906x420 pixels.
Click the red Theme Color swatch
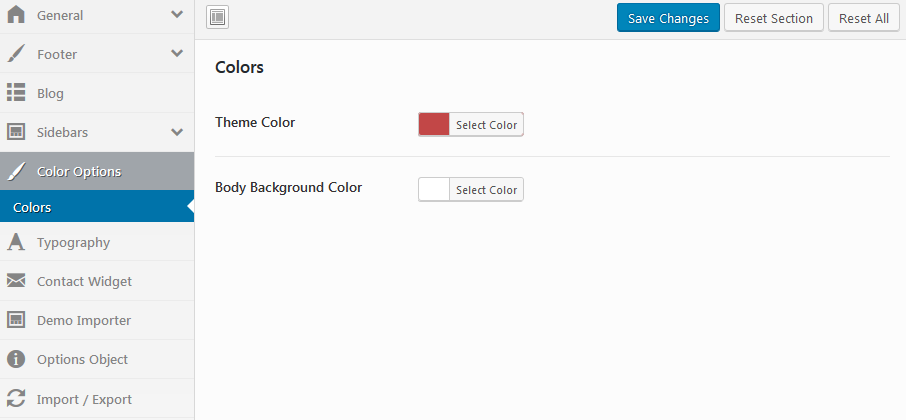click(x=434, y=124)
